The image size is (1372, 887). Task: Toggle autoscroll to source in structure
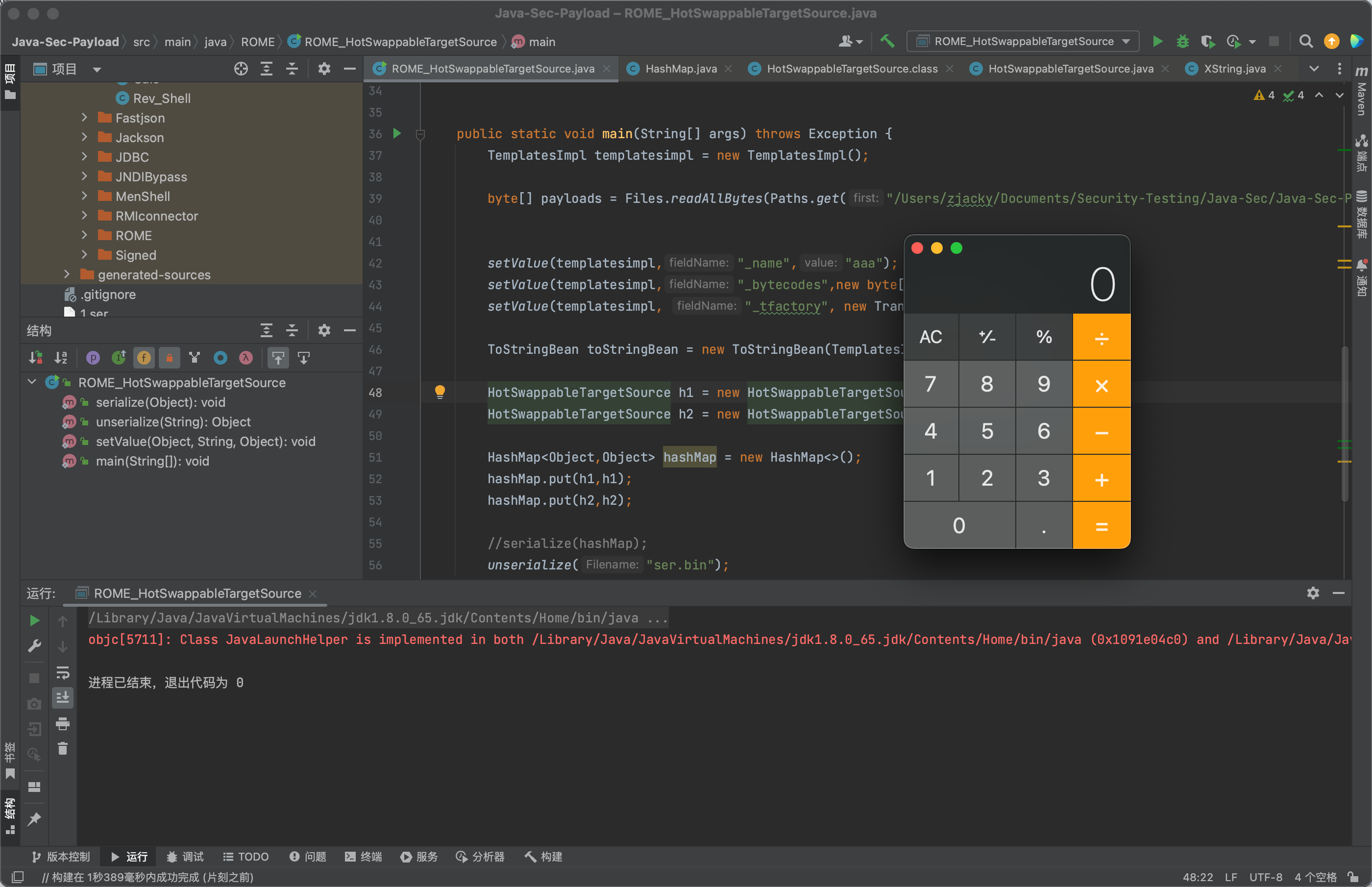tap(278, 358)
